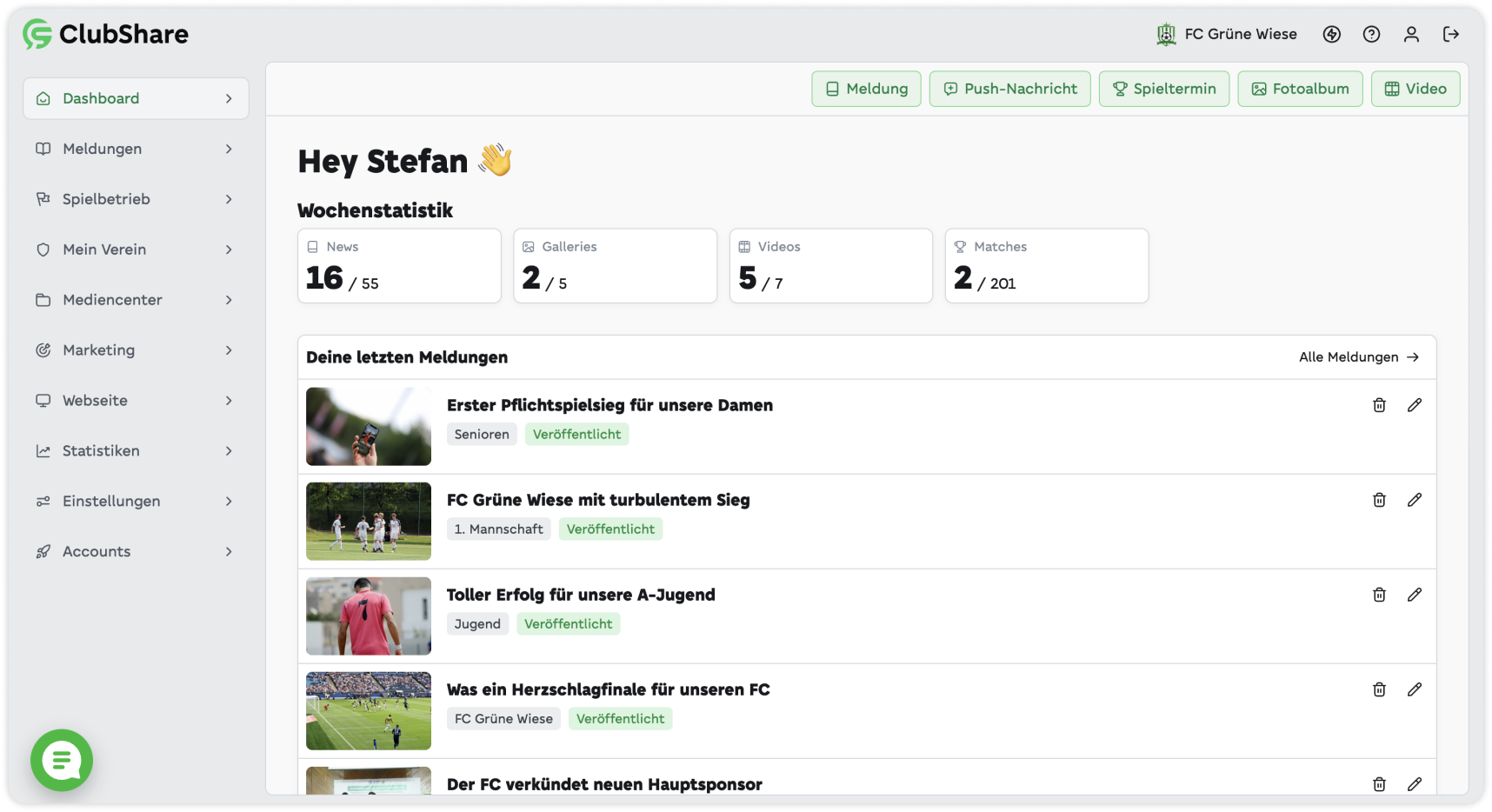Screen dimensions: 1492x812
Task: Expand the Mein Verein chevron
Action: pos(229,250)
